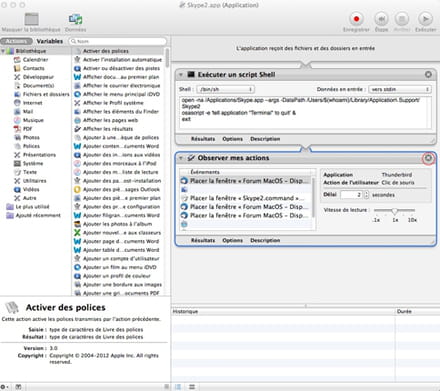Viewport: 440px width, 391px height.
Task: Open Données en entrée vers stdin dropdown
Action: coord(400,89)
